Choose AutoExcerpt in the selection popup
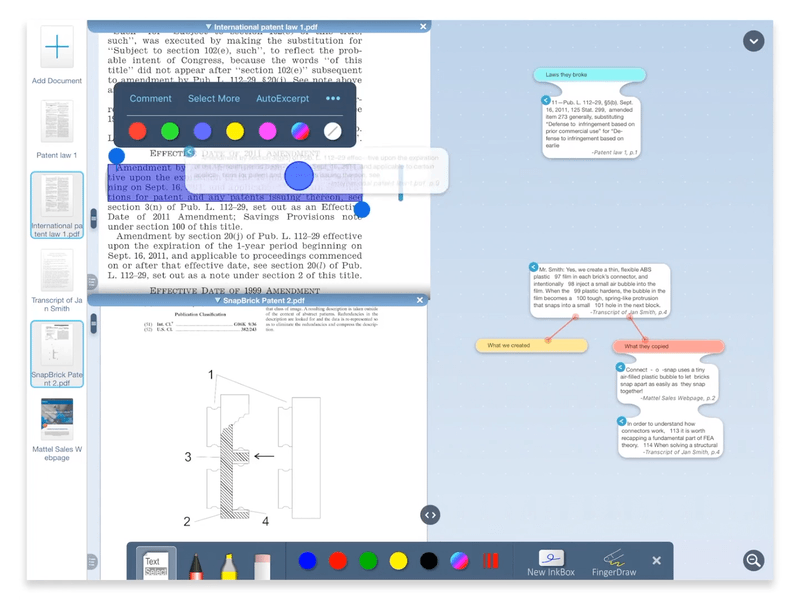 coord(282,98)
